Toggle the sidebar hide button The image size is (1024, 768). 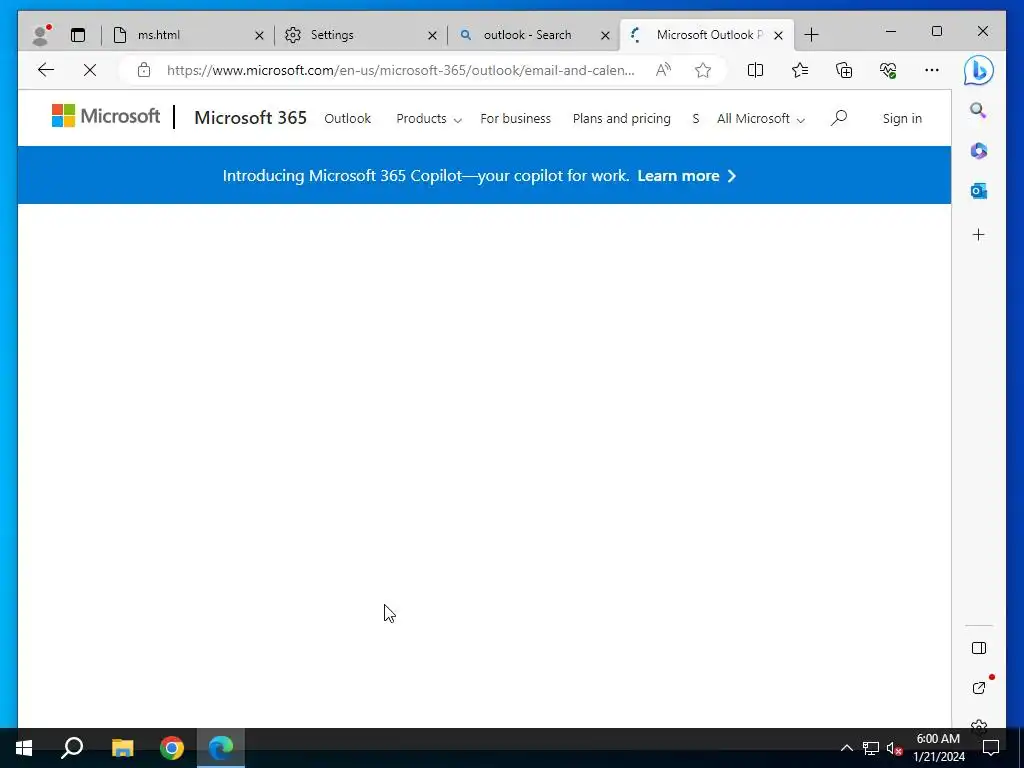(x=978, y=648)
